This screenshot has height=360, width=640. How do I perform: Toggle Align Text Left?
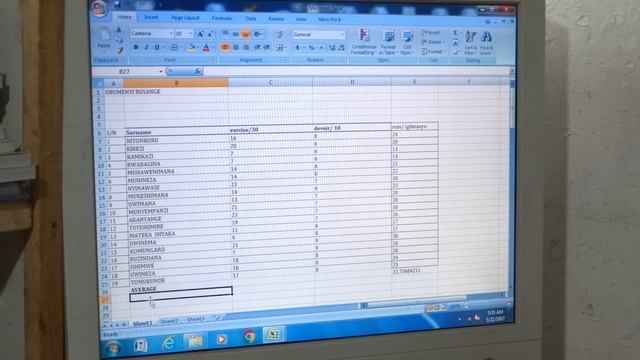pos(225,48)
